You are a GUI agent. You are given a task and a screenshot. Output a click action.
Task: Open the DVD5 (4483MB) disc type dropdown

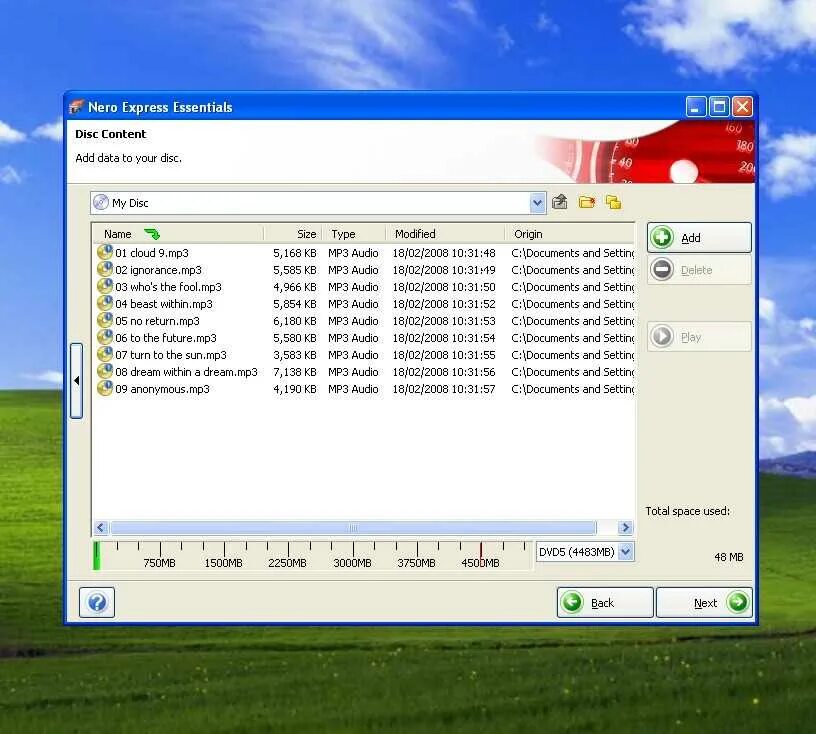point(626,552)
